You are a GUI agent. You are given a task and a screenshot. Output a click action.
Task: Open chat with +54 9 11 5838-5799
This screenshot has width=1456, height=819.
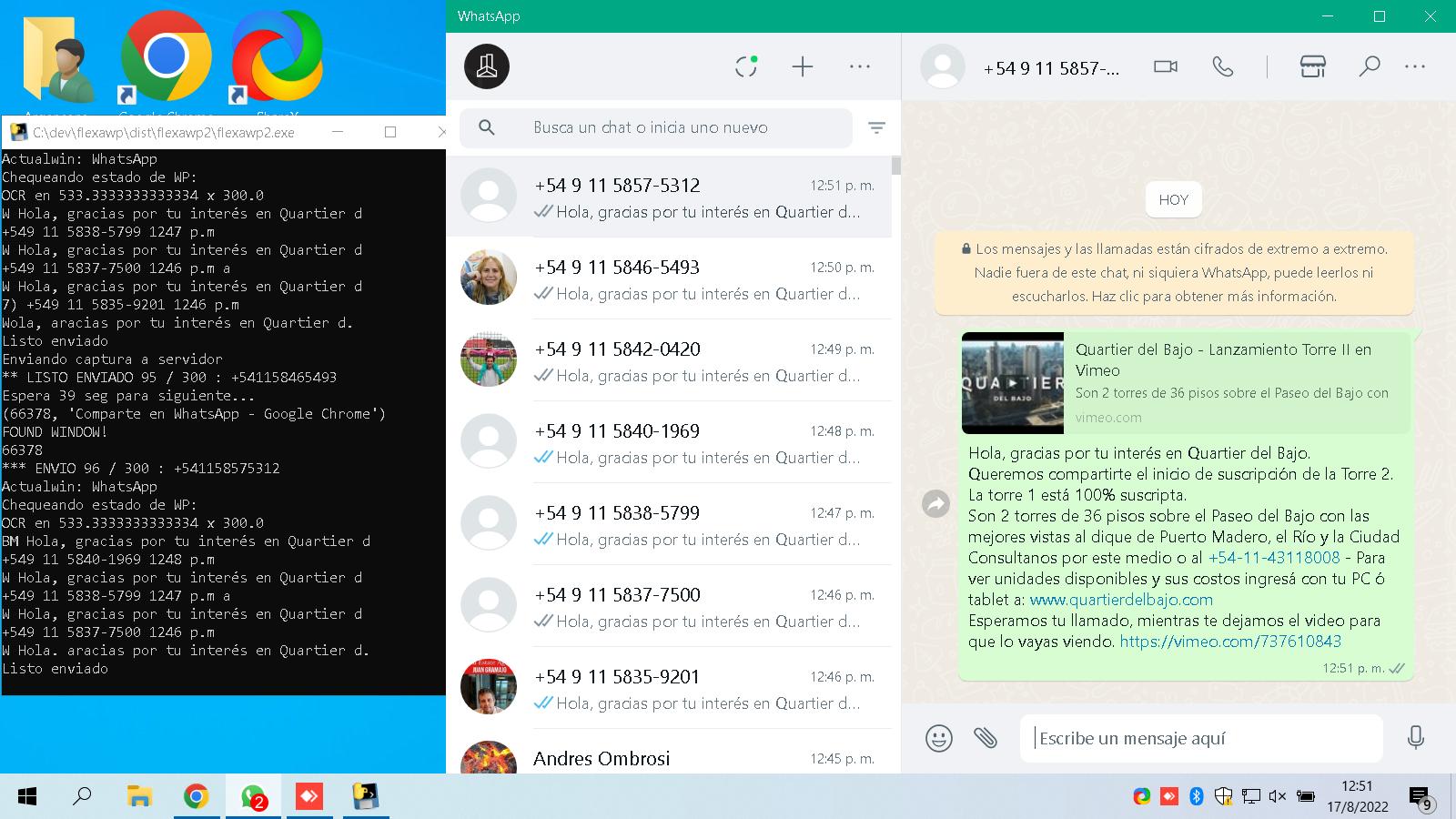click(x=669, y=524)
